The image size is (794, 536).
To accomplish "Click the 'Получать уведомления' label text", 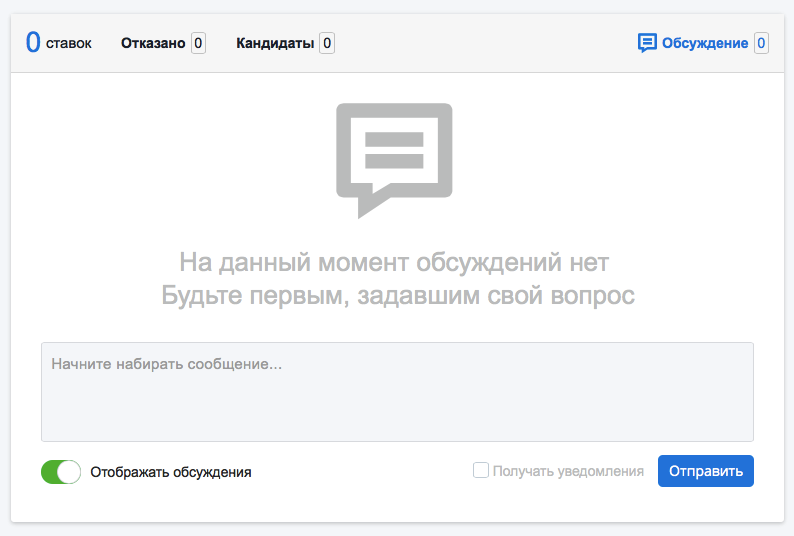I will (x=568, y=471).
